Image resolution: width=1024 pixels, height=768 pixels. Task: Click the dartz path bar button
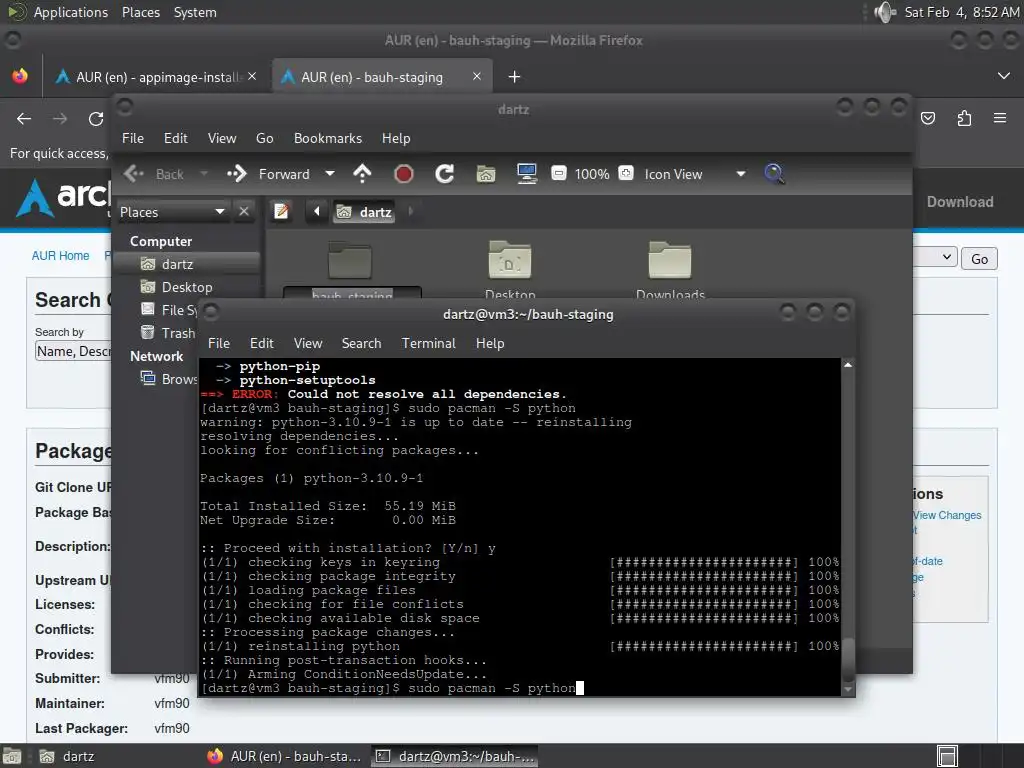coord(364,212)
